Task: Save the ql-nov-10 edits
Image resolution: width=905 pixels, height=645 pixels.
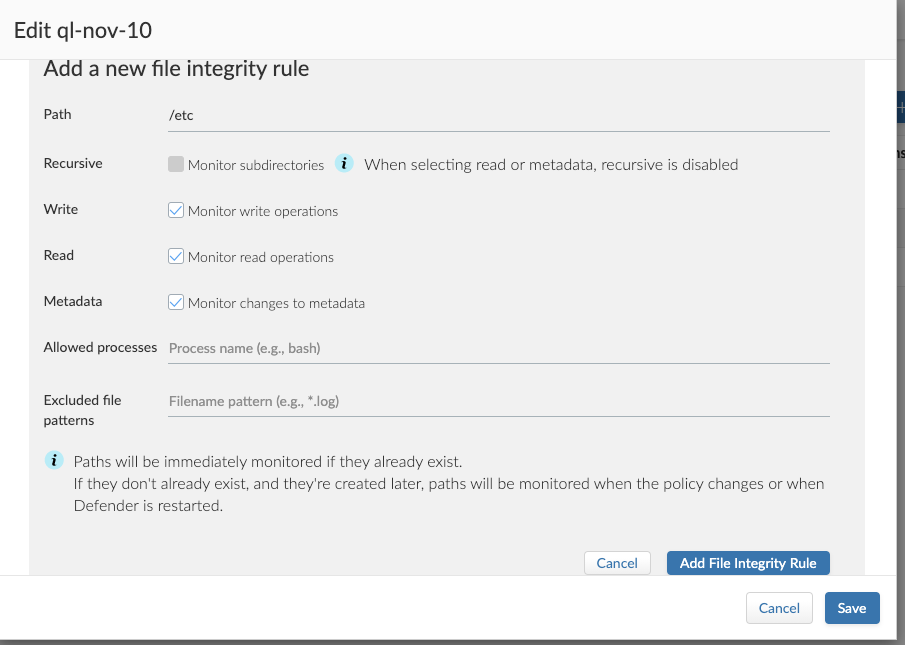Action: 852,608
